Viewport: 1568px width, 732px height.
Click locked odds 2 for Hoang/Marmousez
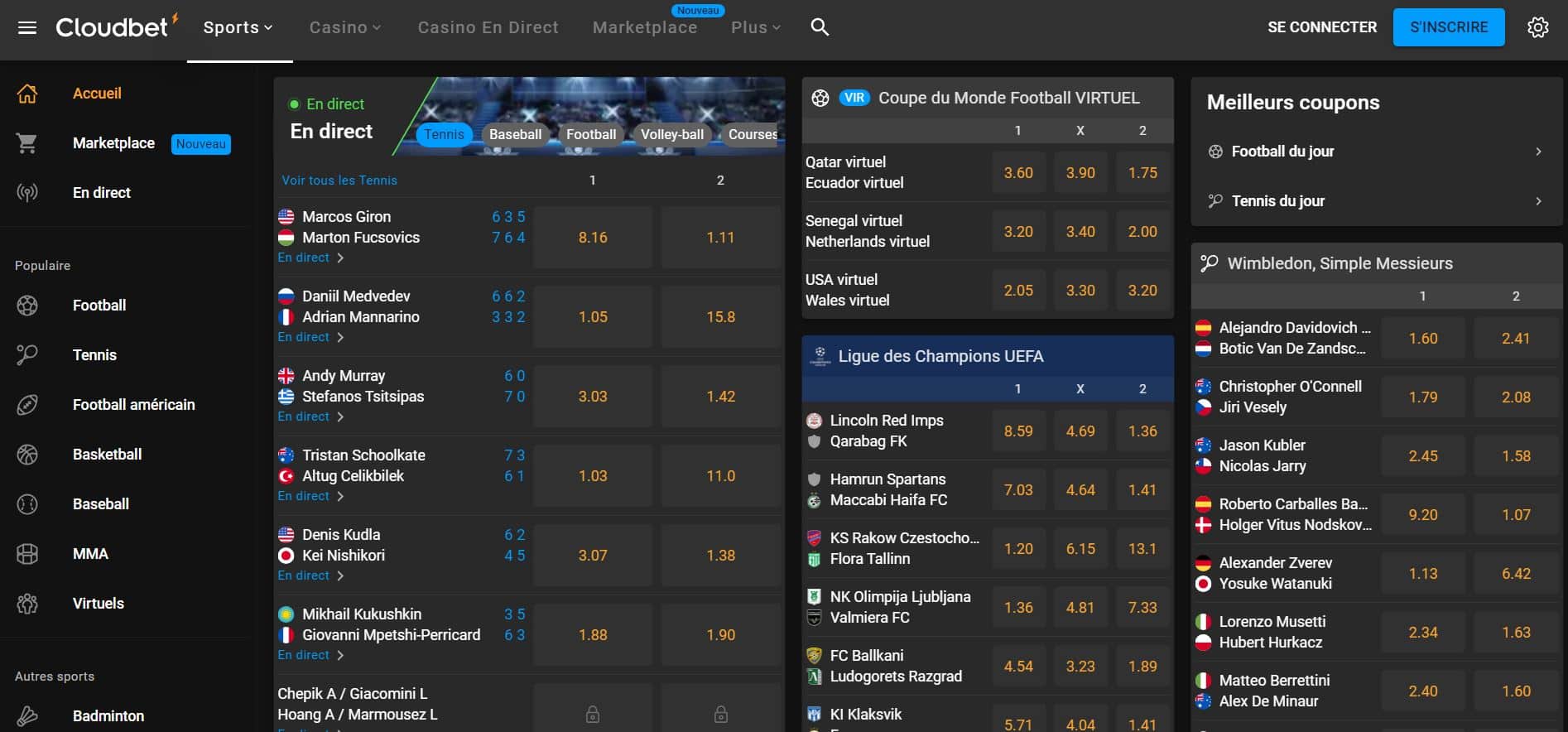pyautogui.click(x=721, y=714)
